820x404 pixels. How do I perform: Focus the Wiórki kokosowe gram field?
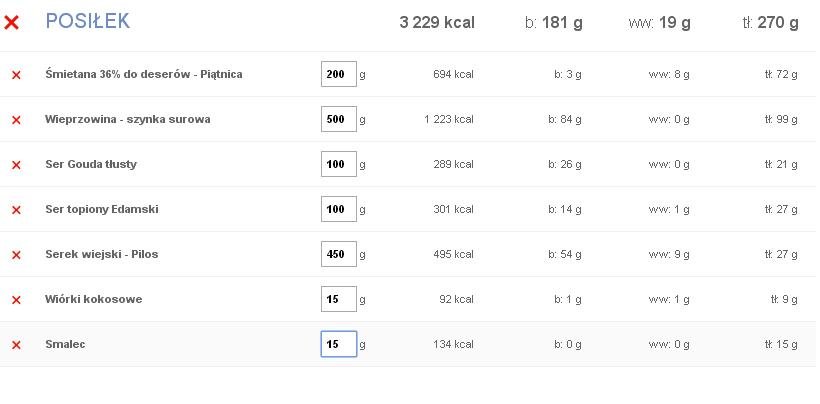click(339, 298)
